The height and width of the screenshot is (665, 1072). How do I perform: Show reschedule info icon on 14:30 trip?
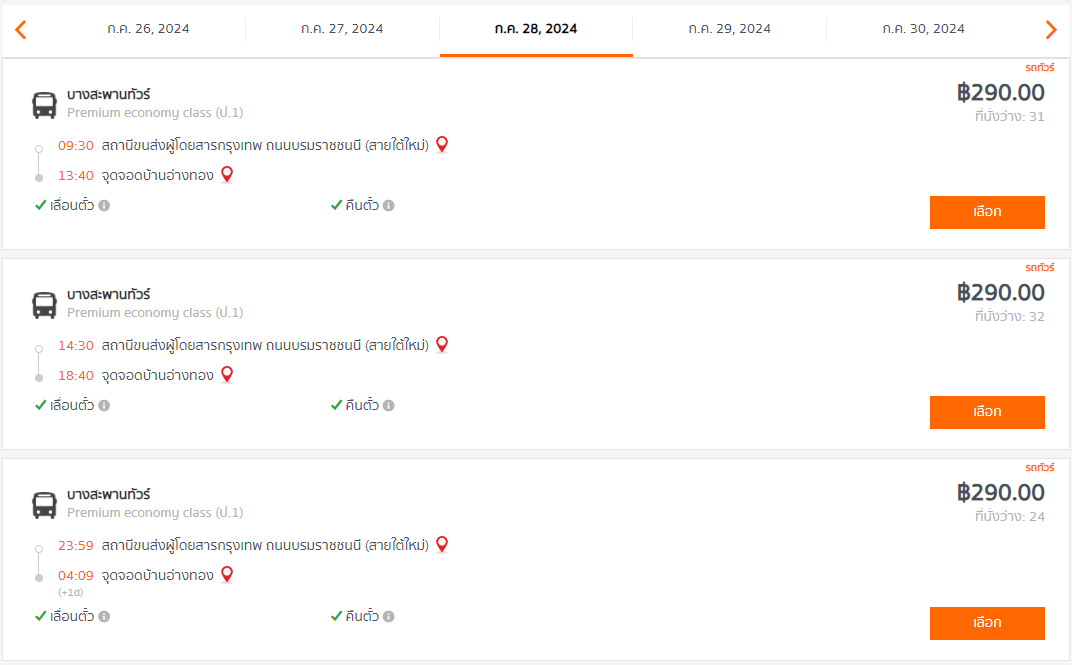click(x=104, y=405)
